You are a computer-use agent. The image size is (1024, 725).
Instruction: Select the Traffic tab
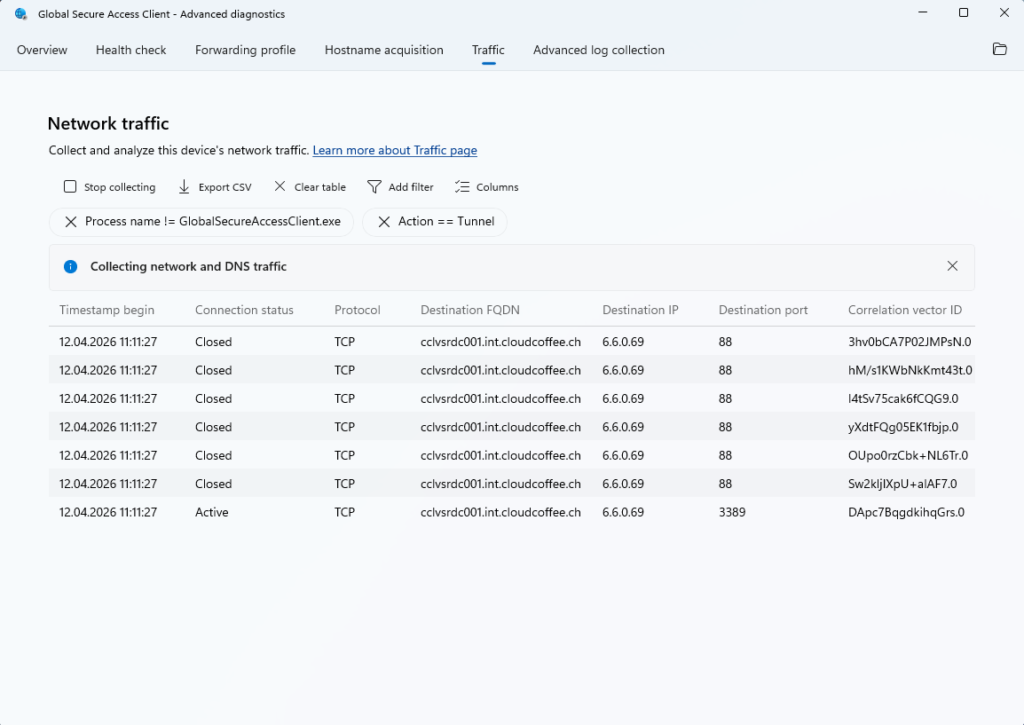coord(488,50)
